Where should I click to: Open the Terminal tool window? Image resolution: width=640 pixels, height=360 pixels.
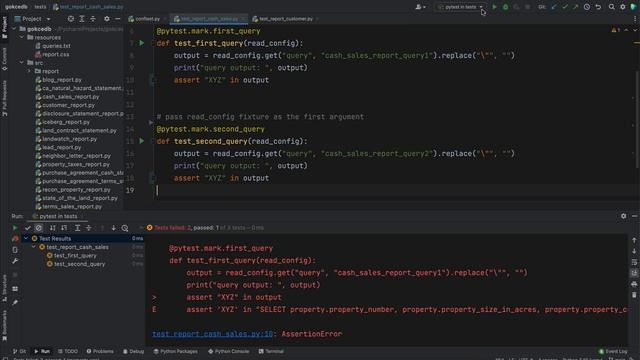271,351
